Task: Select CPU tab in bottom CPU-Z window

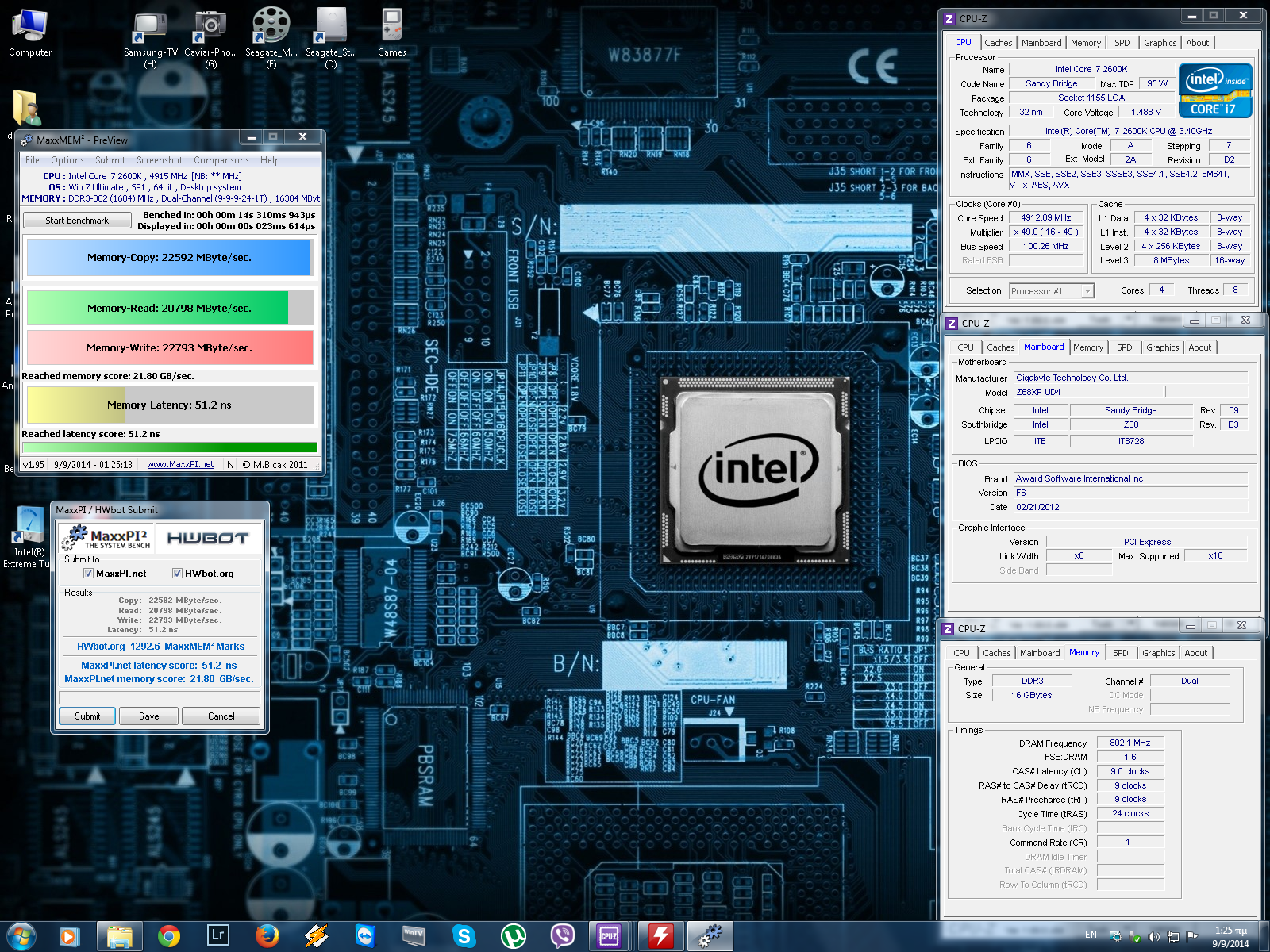Action: pyautogui.click(x=961, y=653)
